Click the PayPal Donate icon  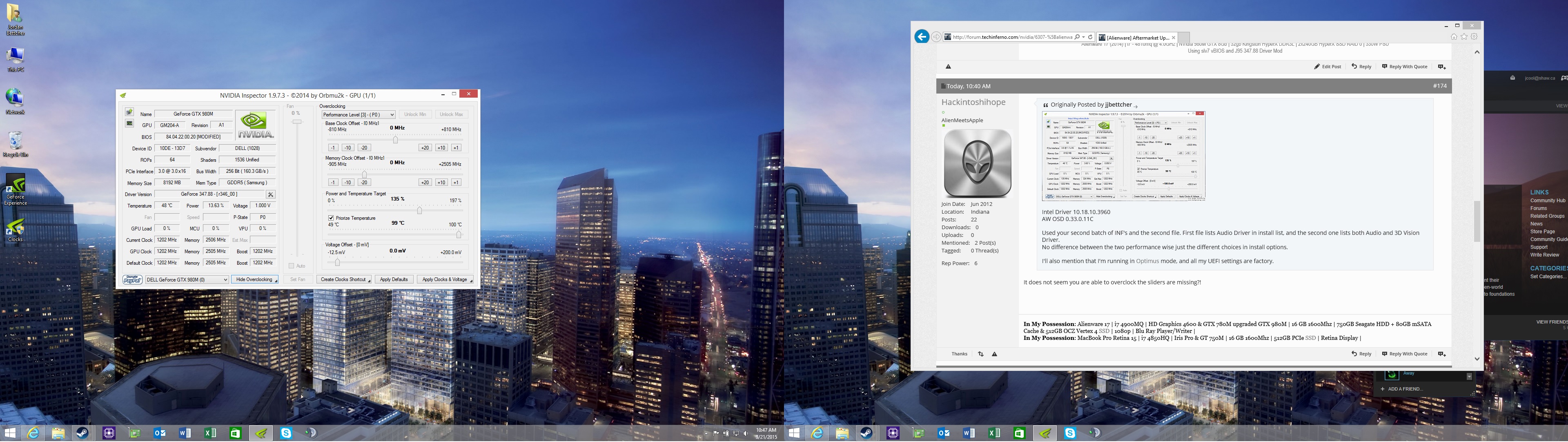tap(132, 279)
